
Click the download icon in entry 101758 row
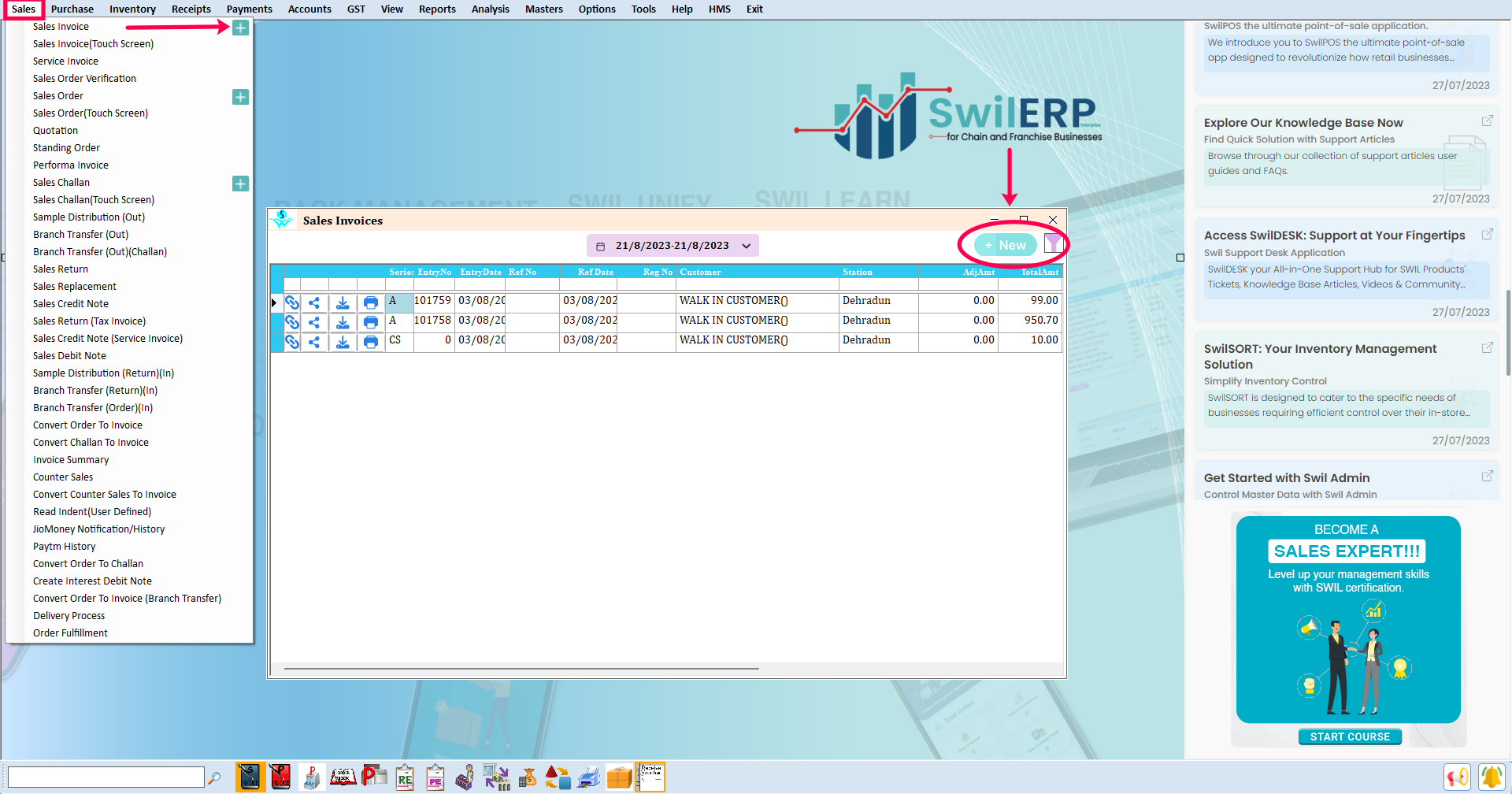[x=343, y=322]
